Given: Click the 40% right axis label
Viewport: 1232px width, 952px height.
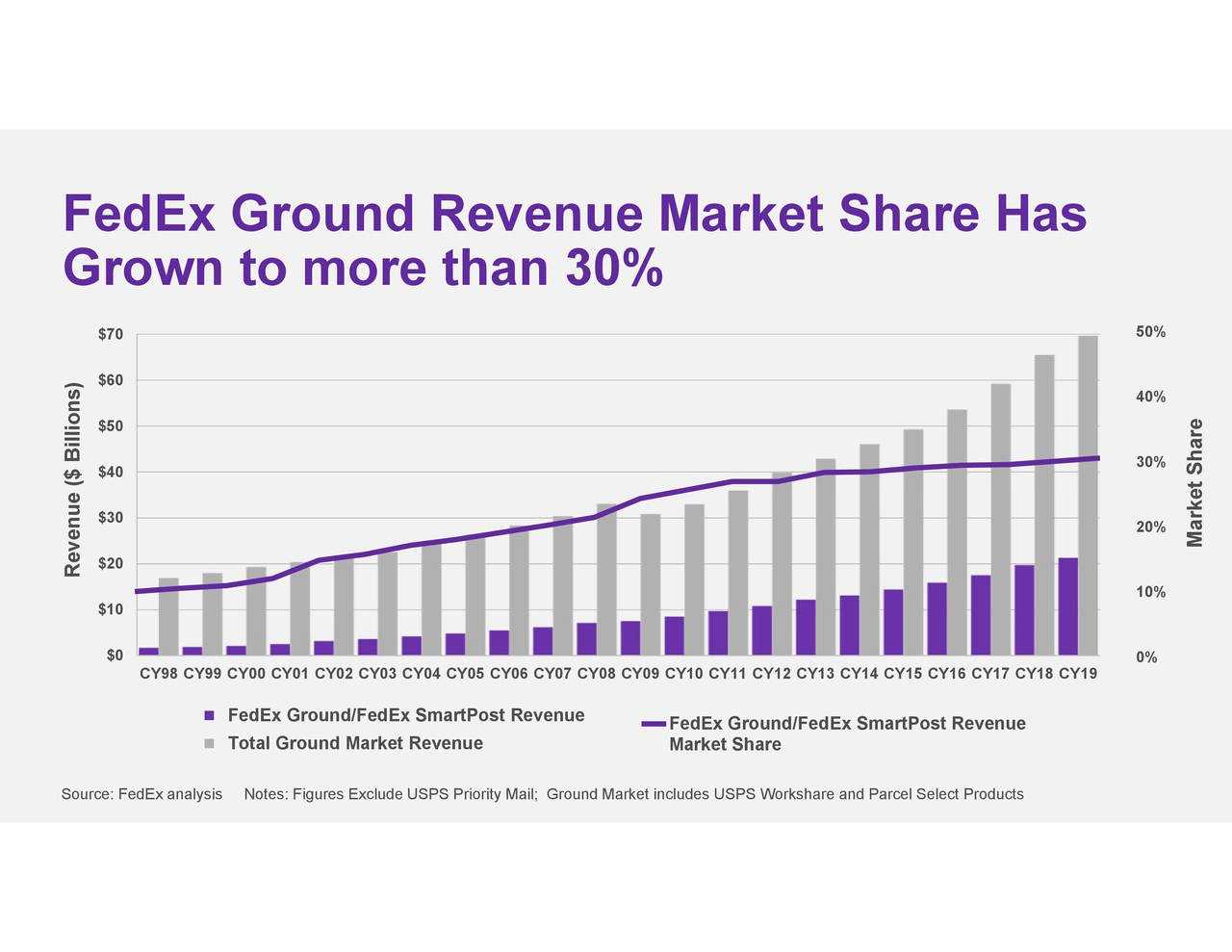Looking at the screenshot, I should click(1150, 397).
